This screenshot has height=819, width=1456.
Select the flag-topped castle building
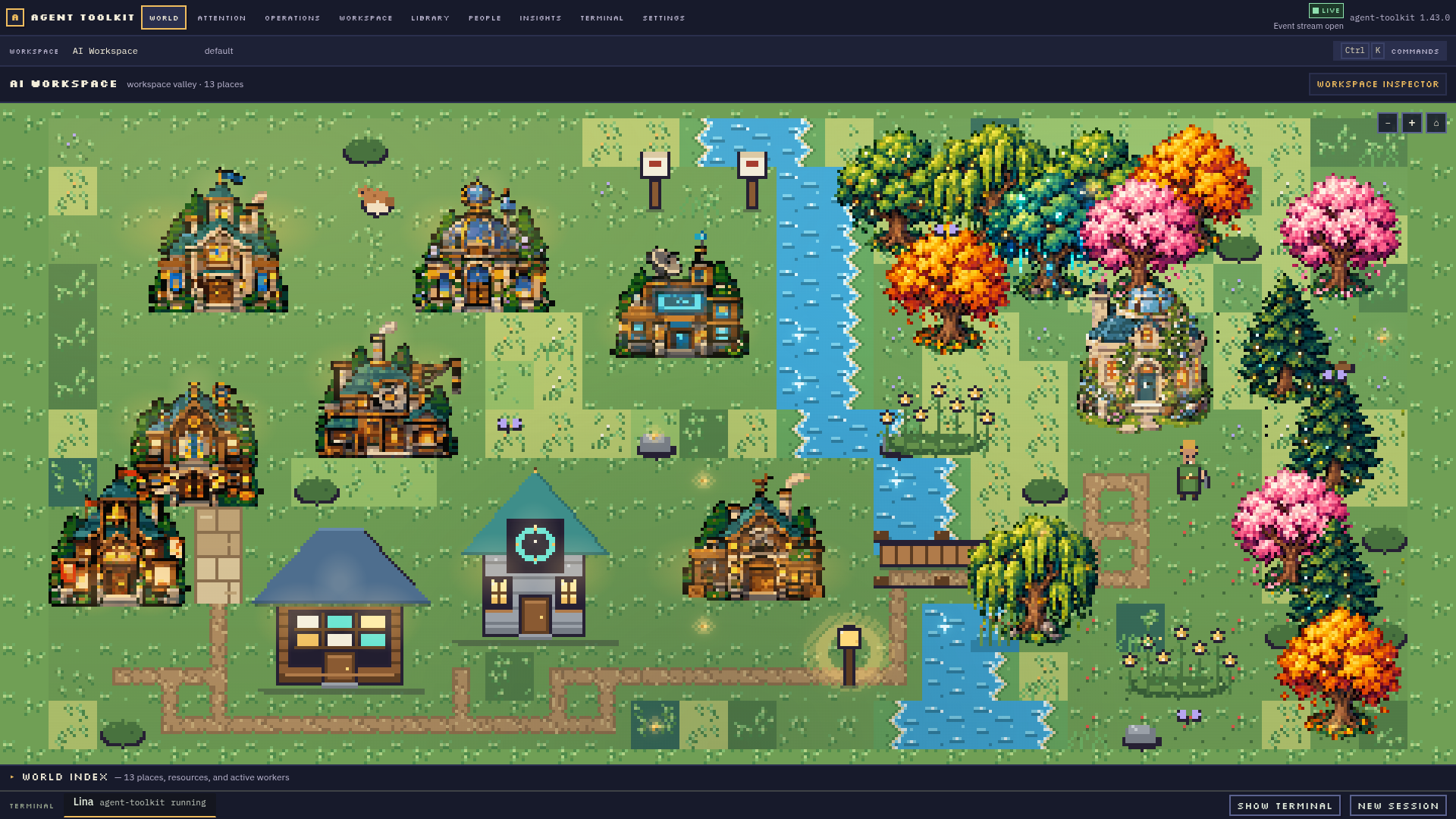pyautogui.click(x=218, y=241)
